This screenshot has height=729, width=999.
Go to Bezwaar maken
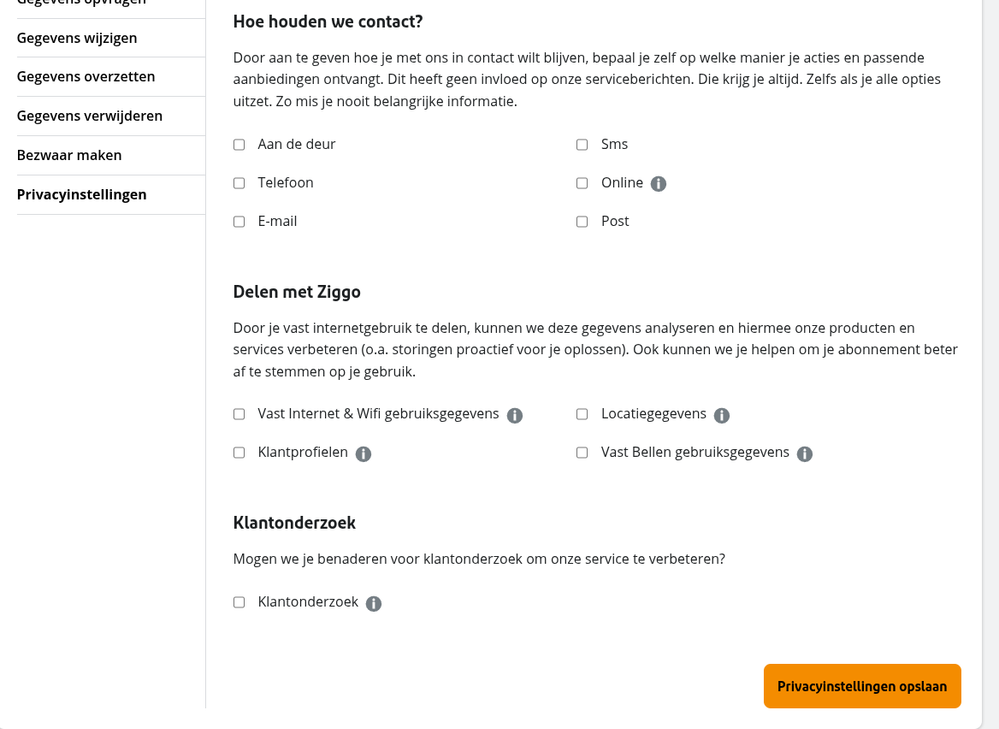[68, 155]
